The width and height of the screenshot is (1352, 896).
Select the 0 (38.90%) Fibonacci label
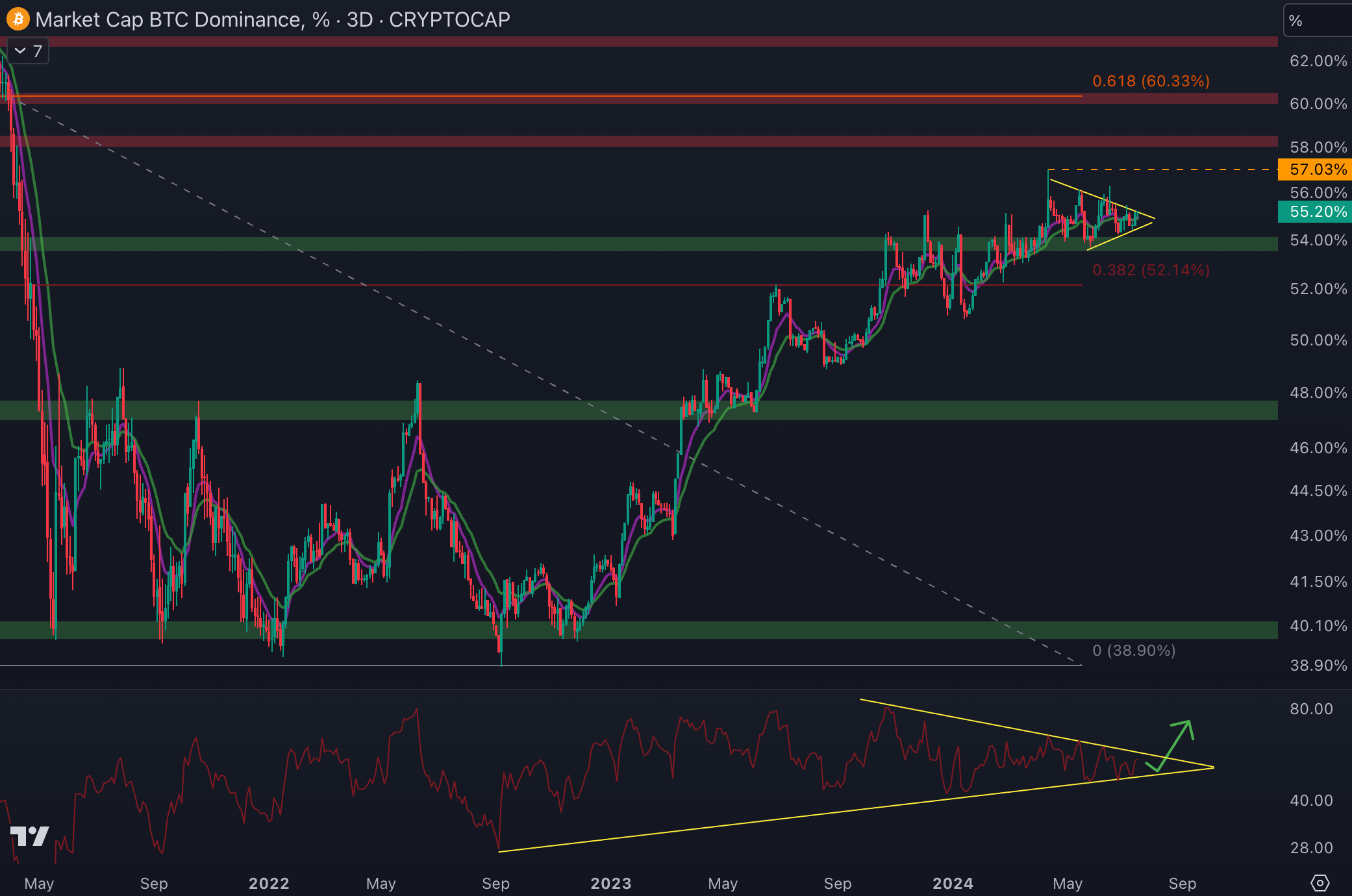1134,651
